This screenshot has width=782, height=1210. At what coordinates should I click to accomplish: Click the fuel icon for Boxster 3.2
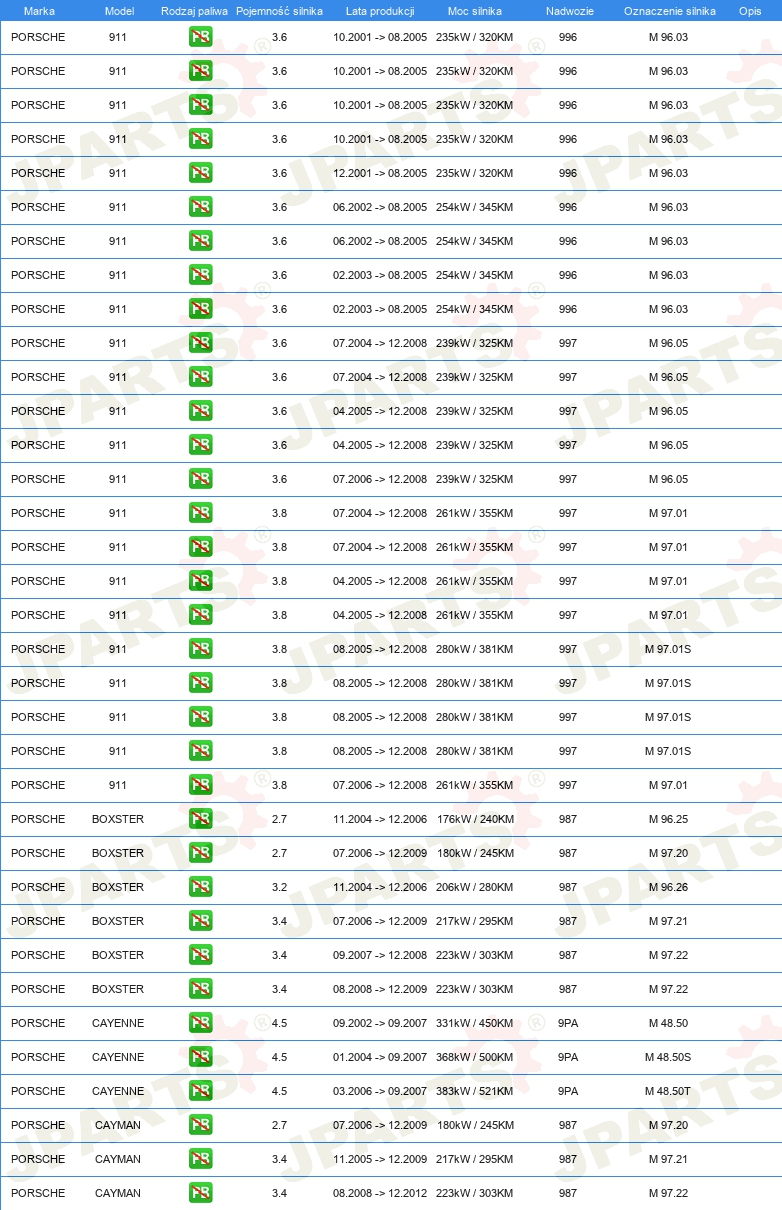200,887
